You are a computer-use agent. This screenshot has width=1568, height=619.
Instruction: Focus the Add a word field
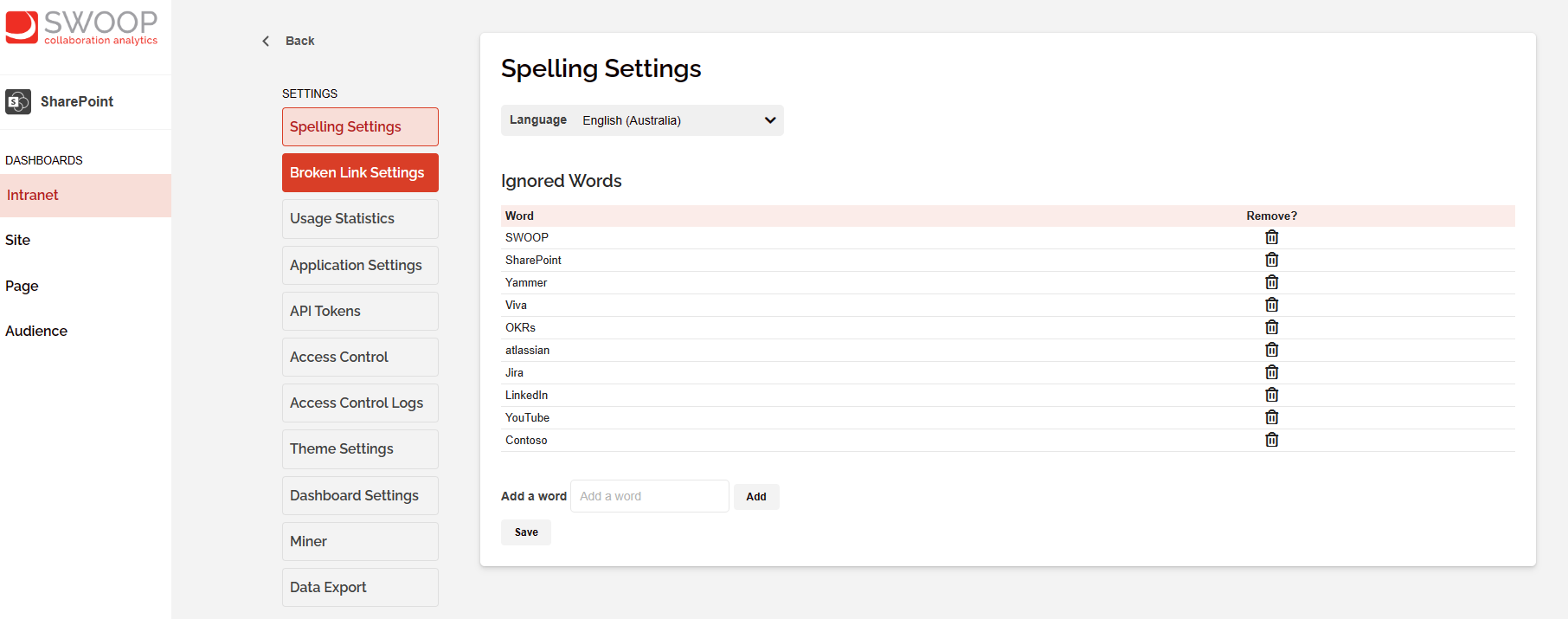click(650, 496)
